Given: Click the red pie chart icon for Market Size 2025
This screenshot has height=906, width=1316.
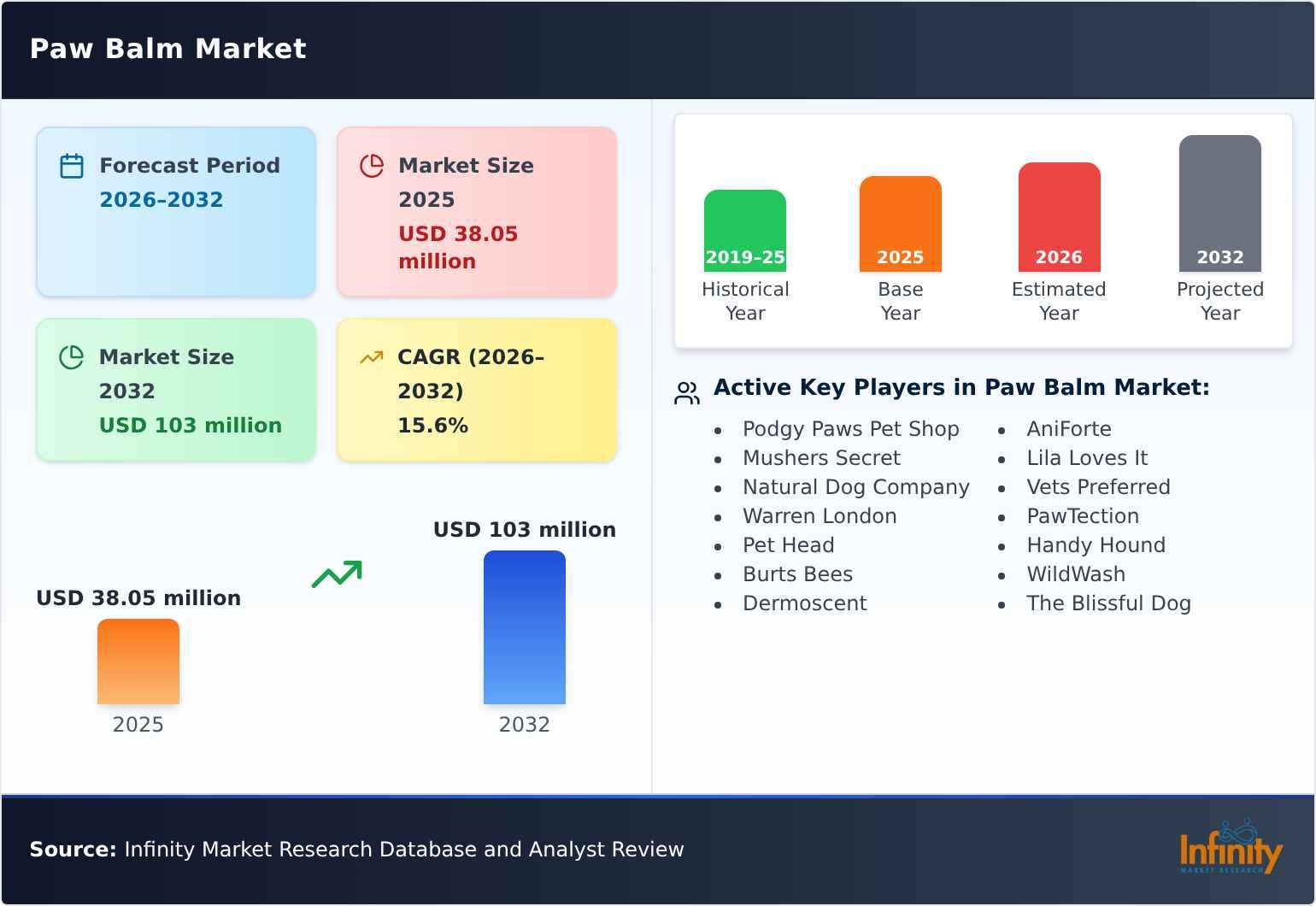Looking at the screenshot, I should click(x=372, y=166).
